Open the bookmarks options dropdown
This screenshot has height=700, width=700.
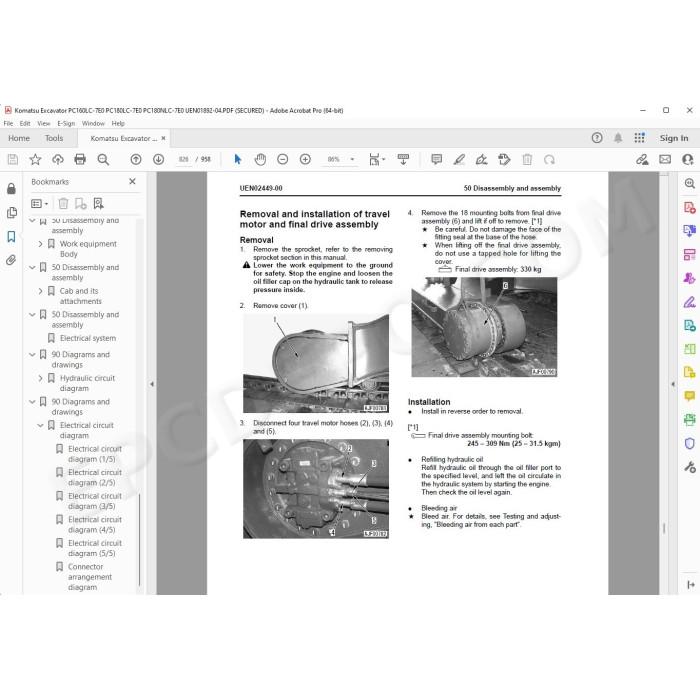tap(39, 204)
